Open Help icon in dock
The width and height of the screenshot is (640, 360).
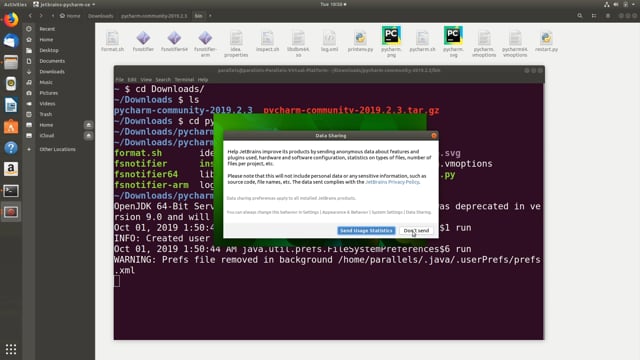(11, 148)
